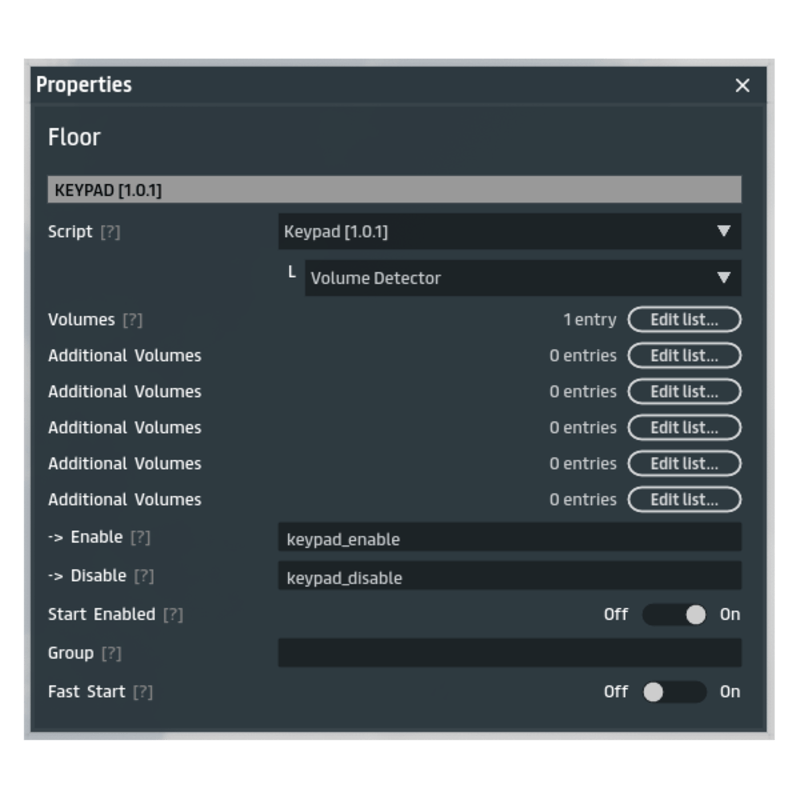The image size is (800, 800).
Task: Show the Fast Start help tooltip
Action: (143, 692)
